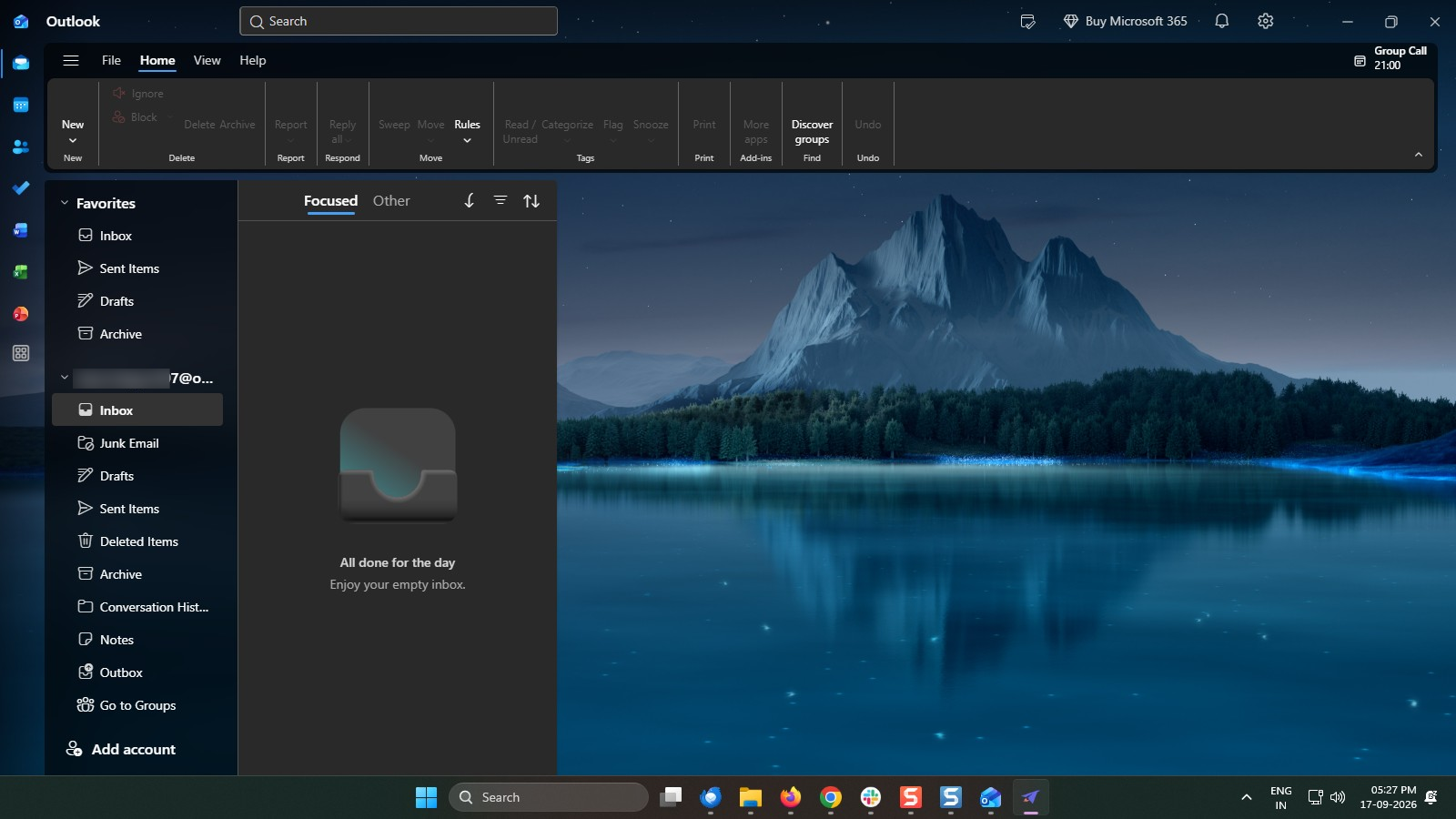Open Deleted Items folder
The height and width of the screenshot is (819, 1456).
coord(137,541)
